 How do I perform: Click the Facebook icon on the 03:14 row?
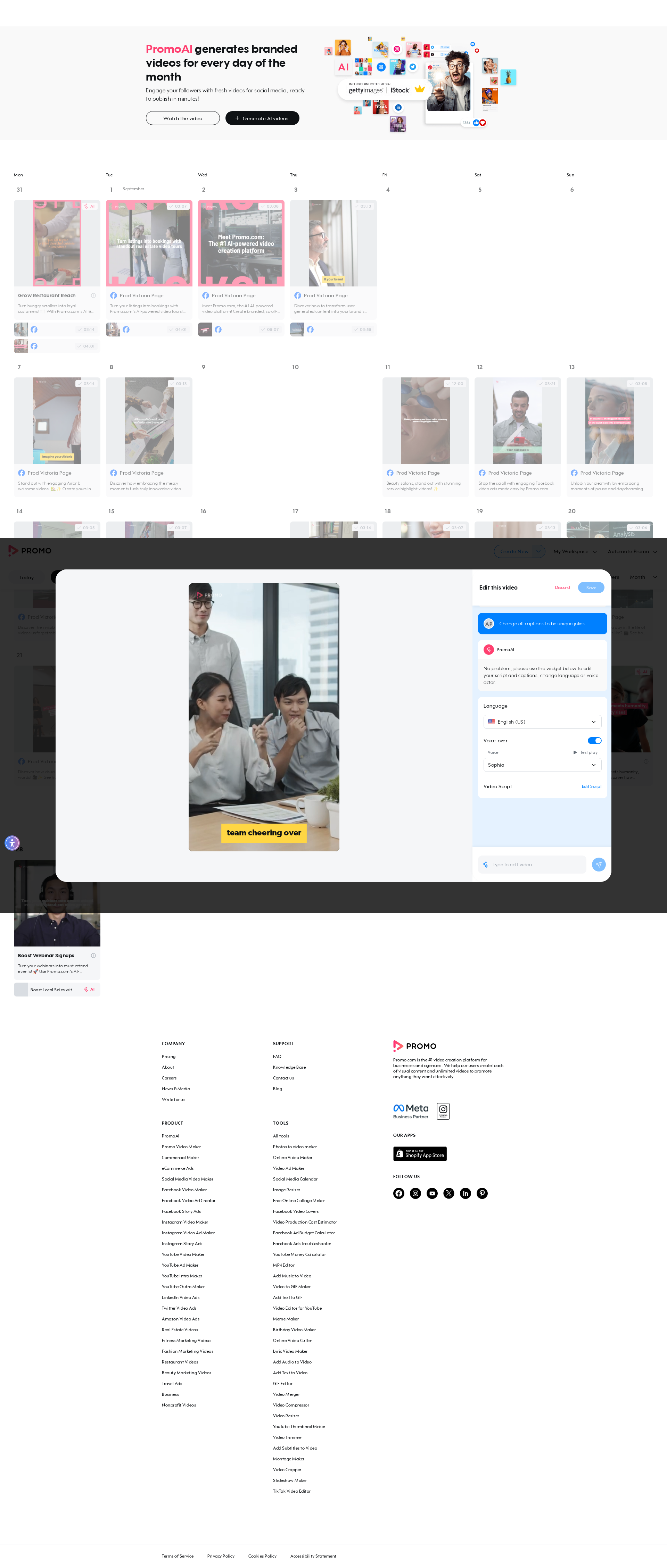pos(34,329)
